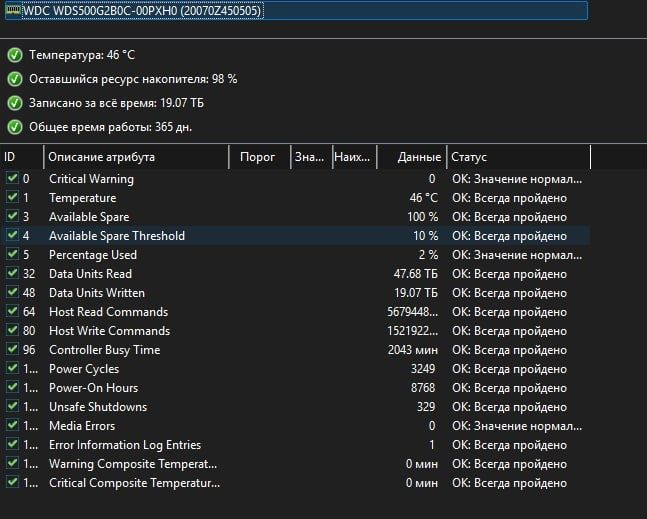Click the 47.68 ТБ data value

[416, 274]
